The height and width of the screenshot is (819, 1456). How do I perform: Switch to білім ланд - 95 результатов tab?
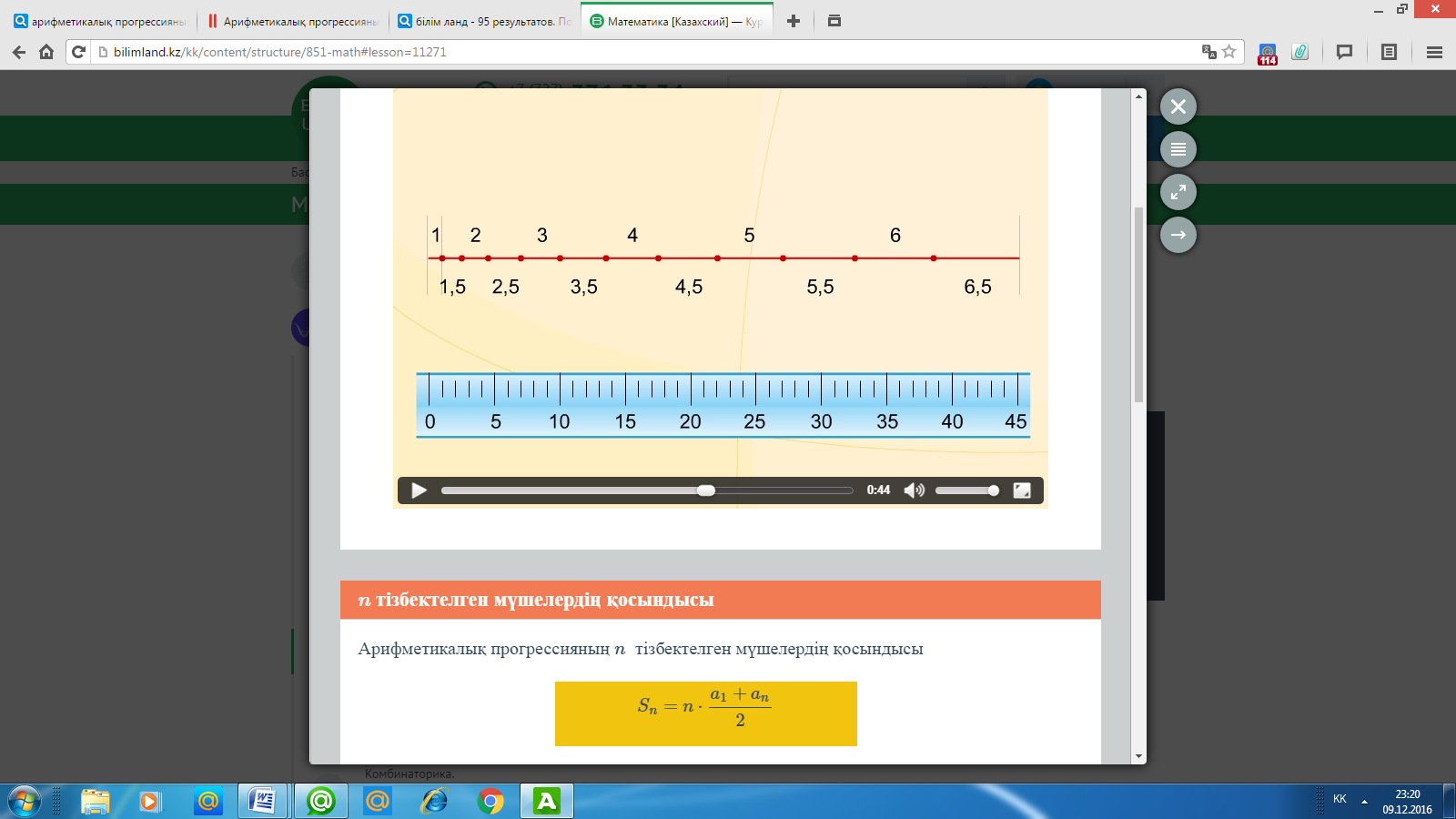tap(485, 21)
